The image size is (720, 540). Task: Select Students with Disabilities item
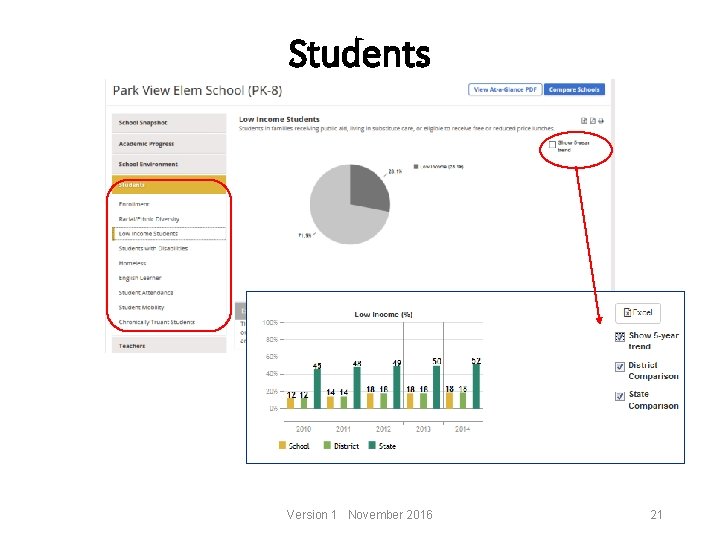click(x=153, y=248)
